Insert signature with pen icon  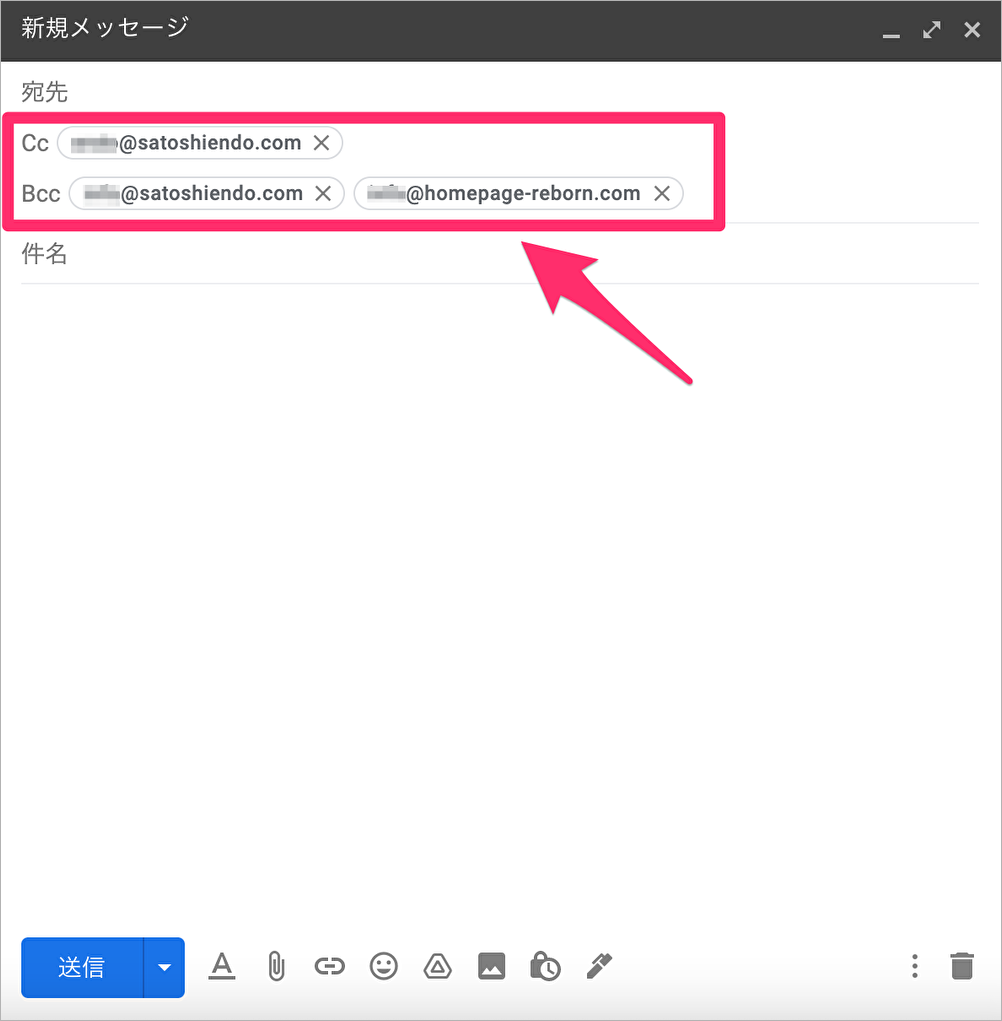(599, 966)
